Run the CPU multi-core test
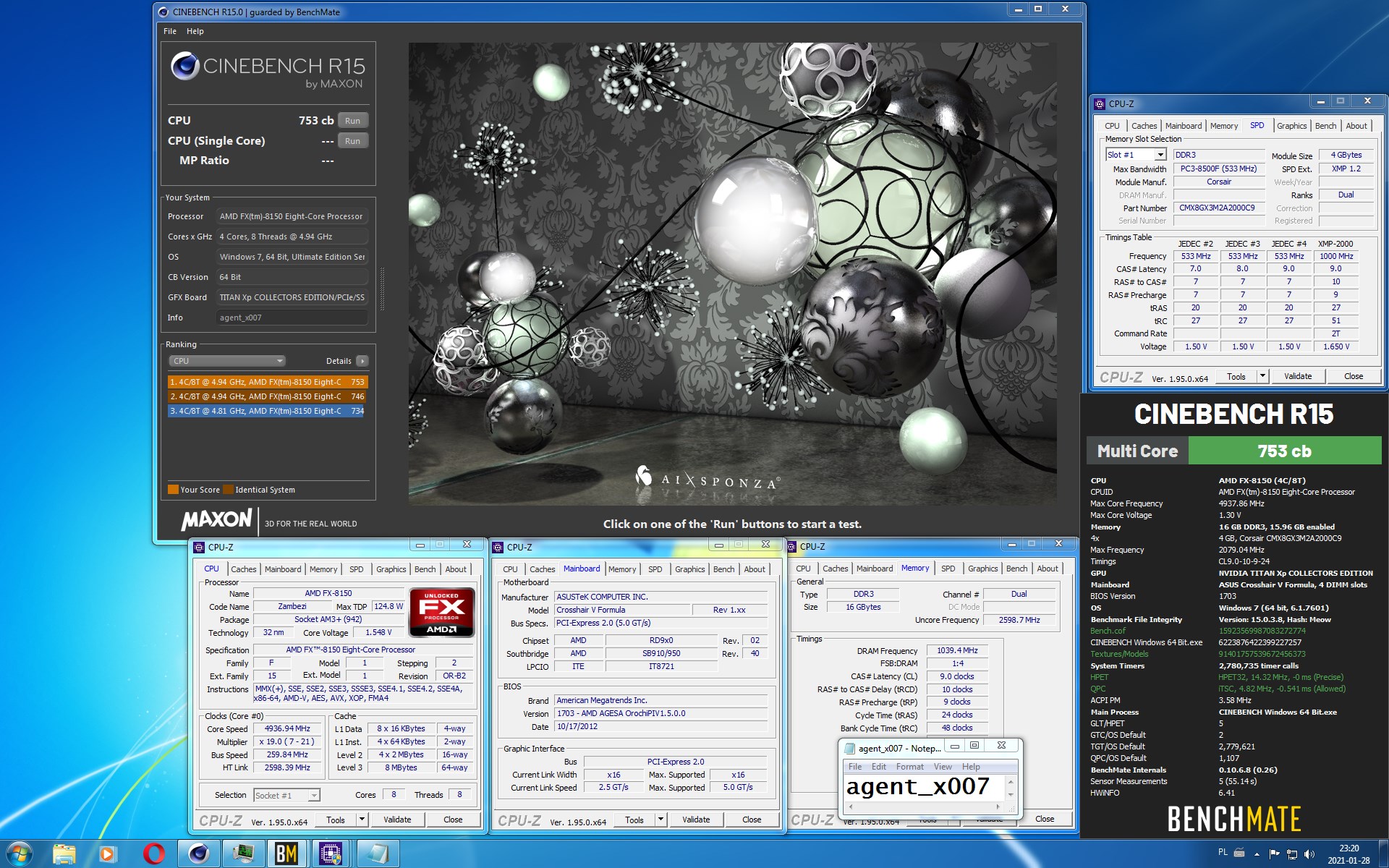Image resolution: width=1389 pixels, height=868 pixels. pyautogui.click(x=352, y=121)
